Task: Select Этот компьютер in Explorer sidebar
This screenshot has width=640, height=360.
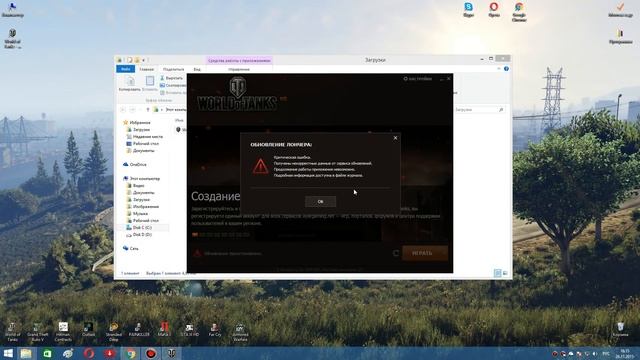Action: (x=142, y=179)
